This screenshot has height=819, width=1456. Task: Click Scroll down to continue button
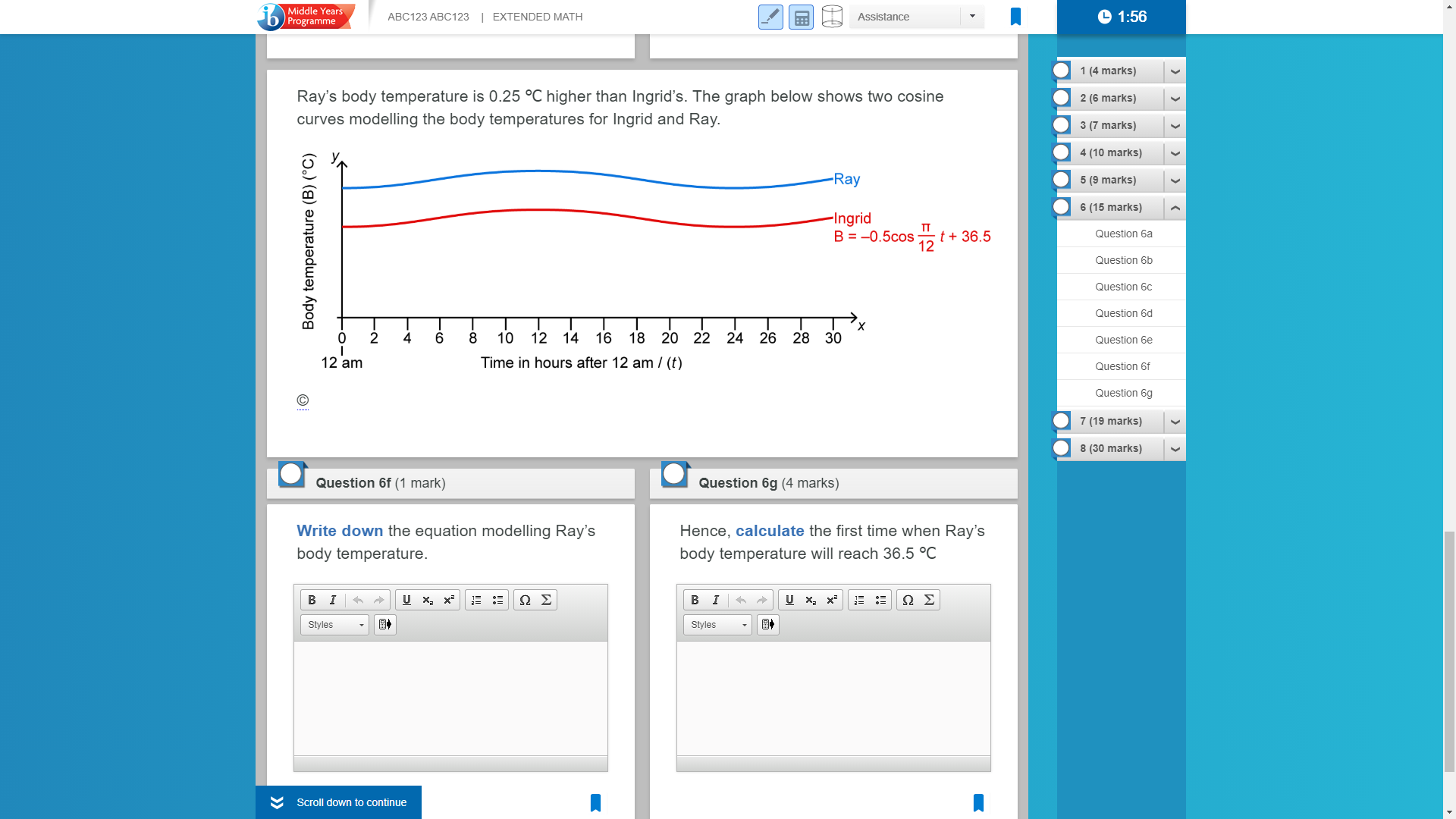pos(338,802)
